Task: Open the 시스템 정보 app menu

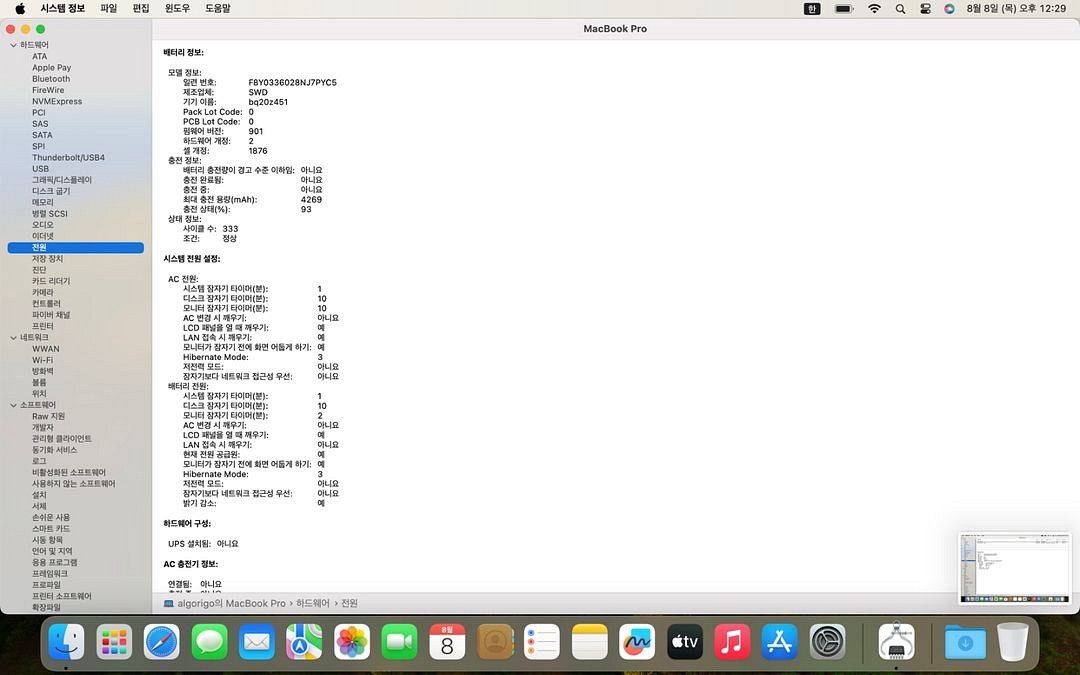Action: tap(63, 8)
